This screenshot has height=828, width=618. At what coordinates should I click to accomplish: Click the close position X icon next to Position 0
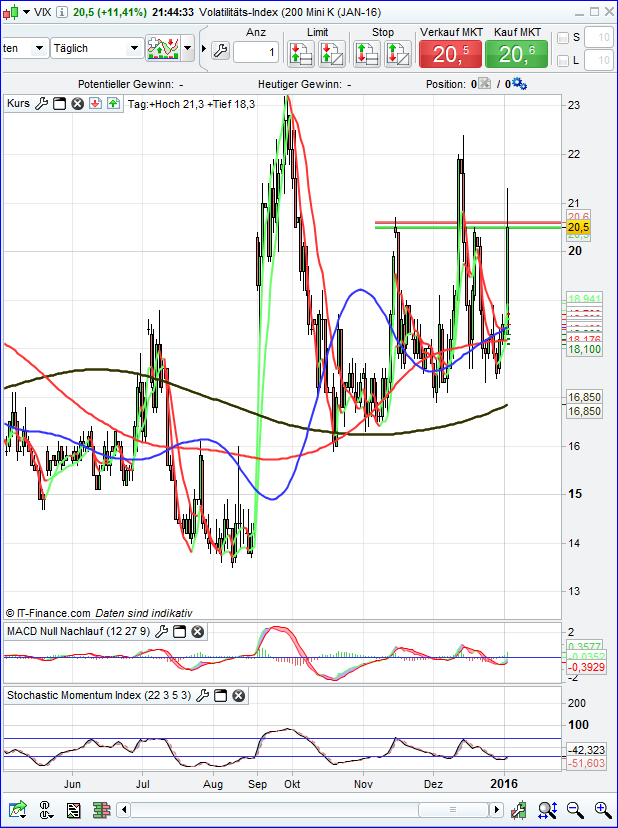[x=484, y=83]
